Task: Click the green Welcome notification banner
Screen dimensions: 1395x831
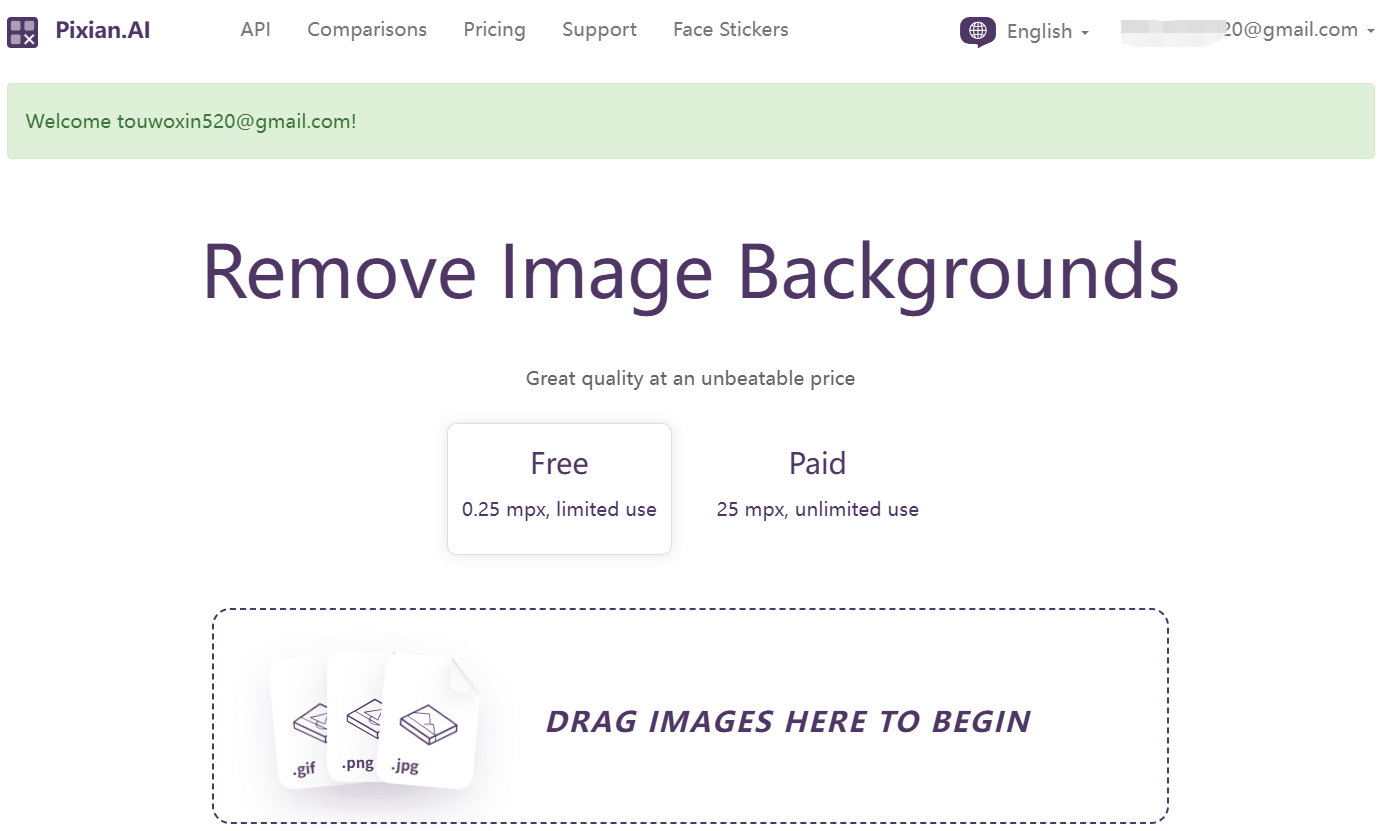Action: tap(690, 121)
